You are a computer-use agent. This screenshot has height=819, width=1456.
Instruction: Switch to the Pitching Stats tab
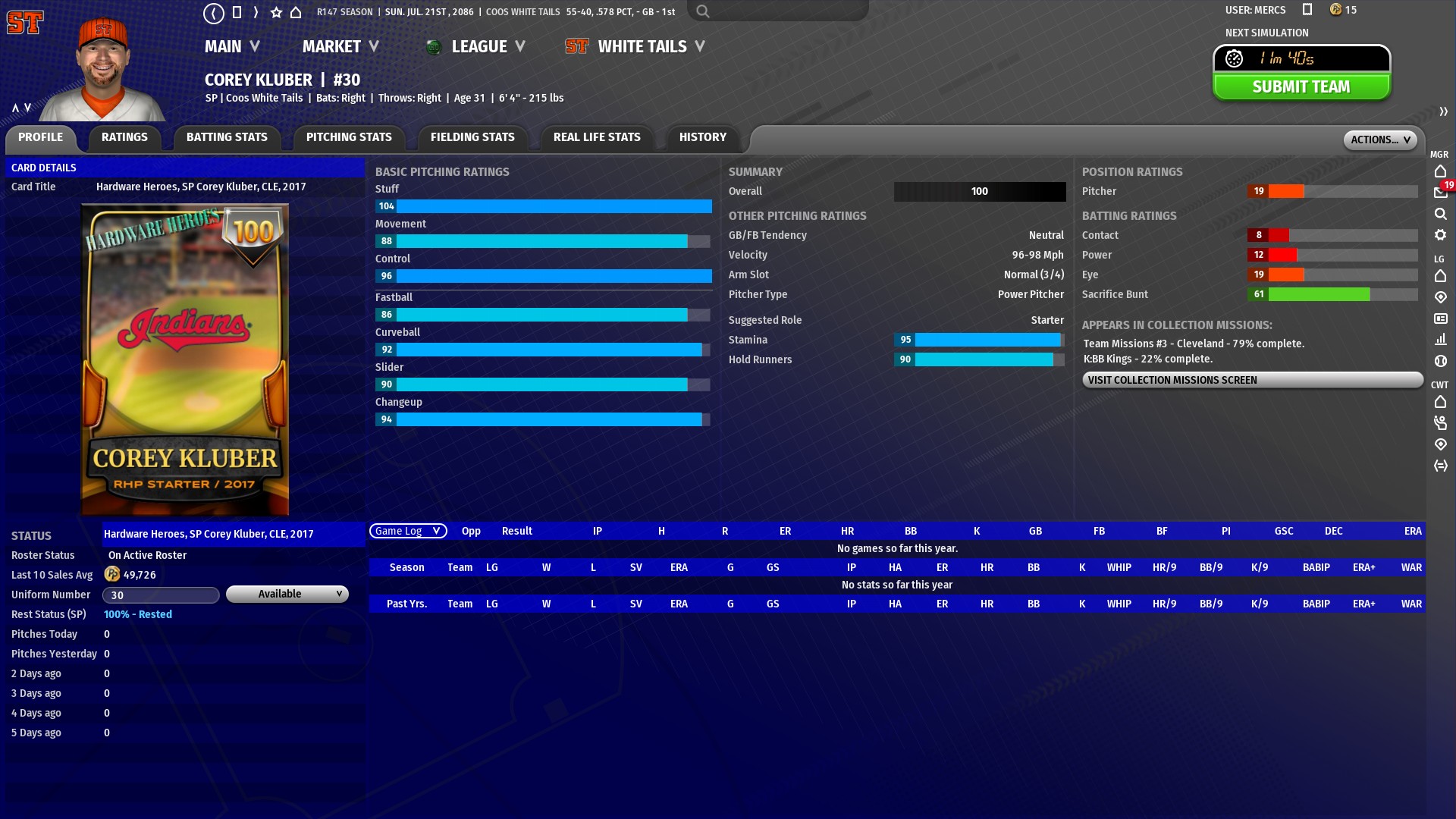(x=349, y=137)
